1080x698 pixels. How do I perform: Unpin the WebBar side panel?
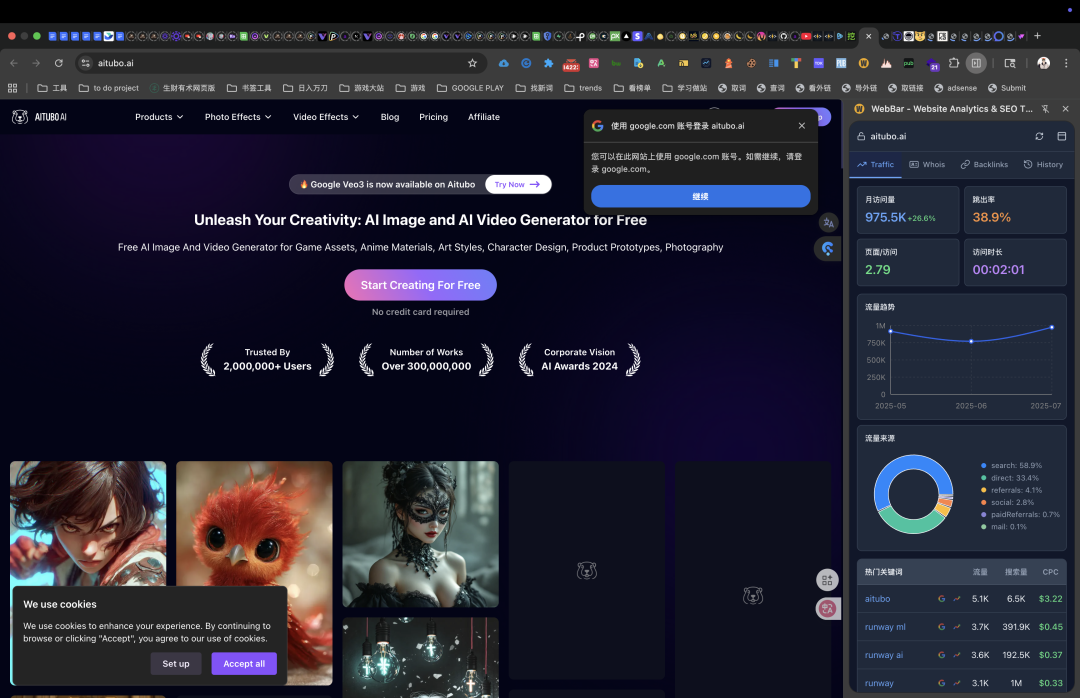point(1046,109)
